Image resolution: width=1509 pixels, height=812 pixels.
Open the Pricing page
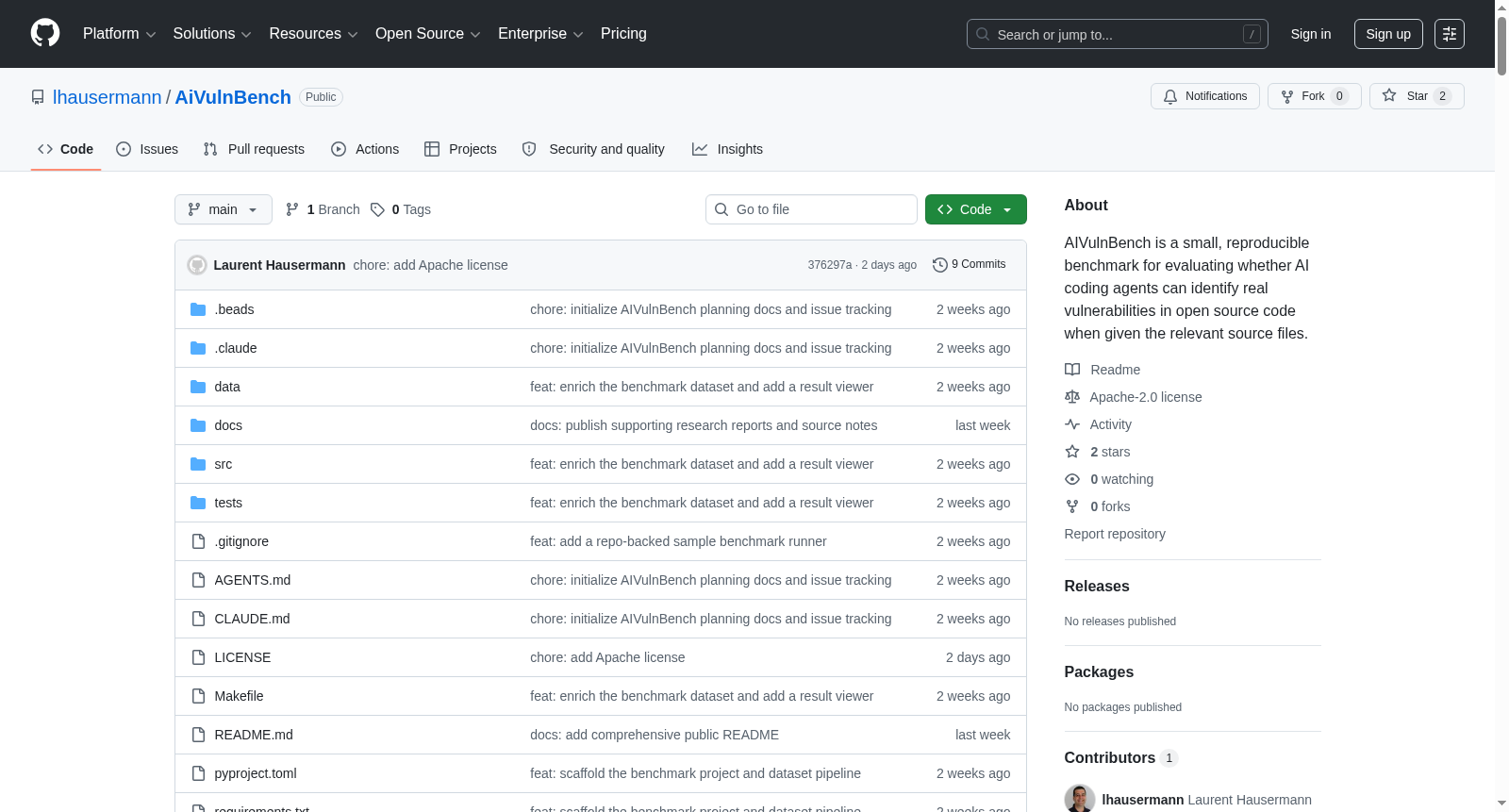pos(623,34)
